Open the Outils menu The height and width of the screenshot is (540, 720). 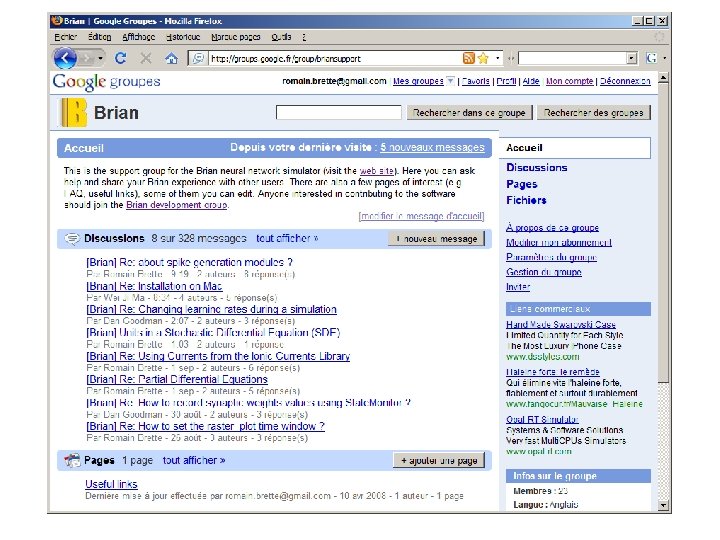click(x=281, y=37)
